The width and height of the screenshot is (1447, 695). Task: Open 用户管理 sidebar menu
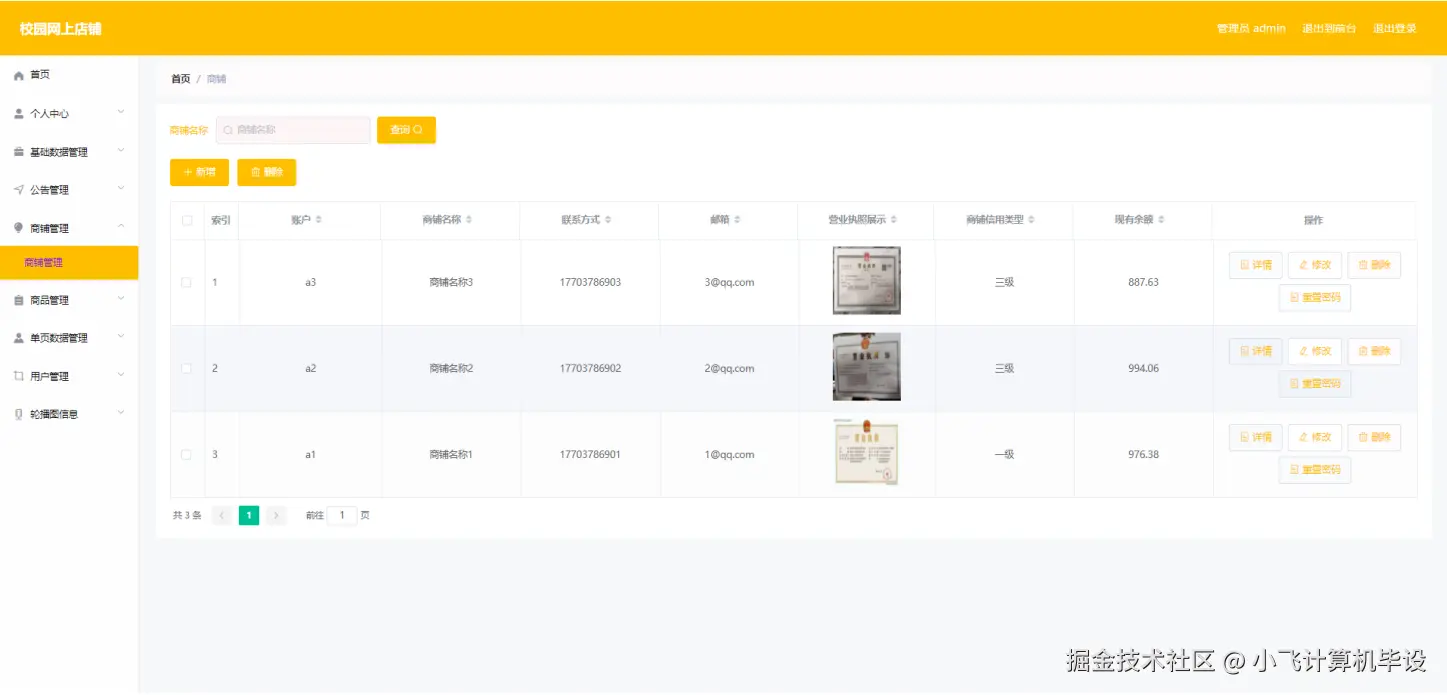69,376
